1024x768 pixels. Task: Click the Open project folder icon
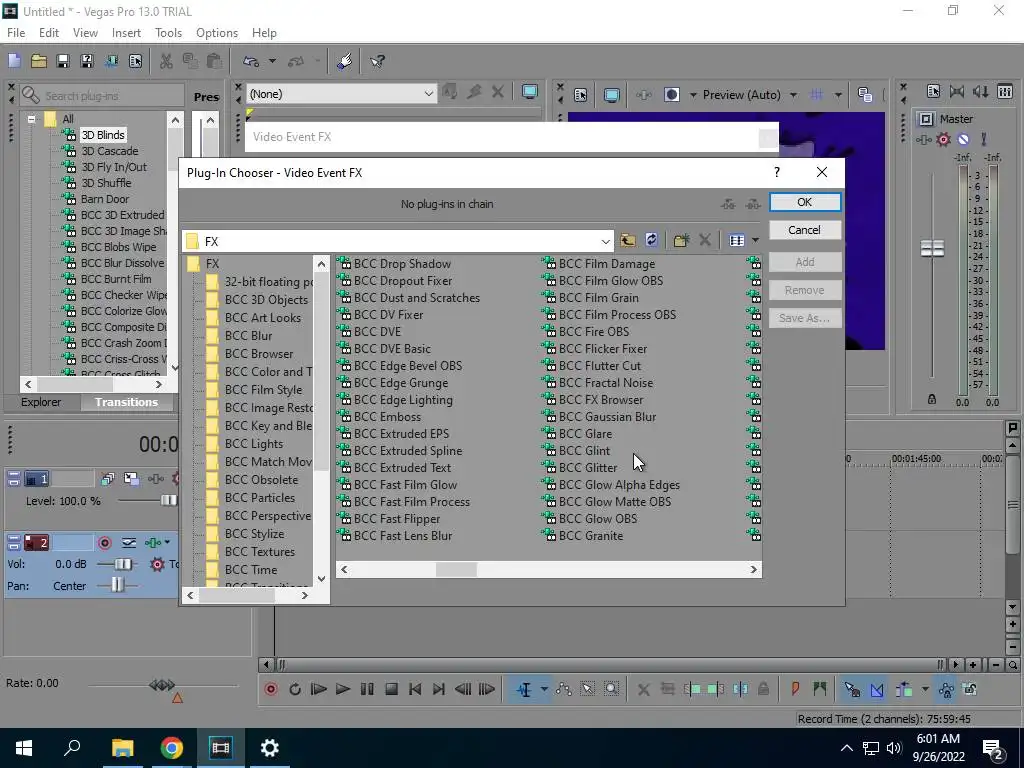[39, 61]
